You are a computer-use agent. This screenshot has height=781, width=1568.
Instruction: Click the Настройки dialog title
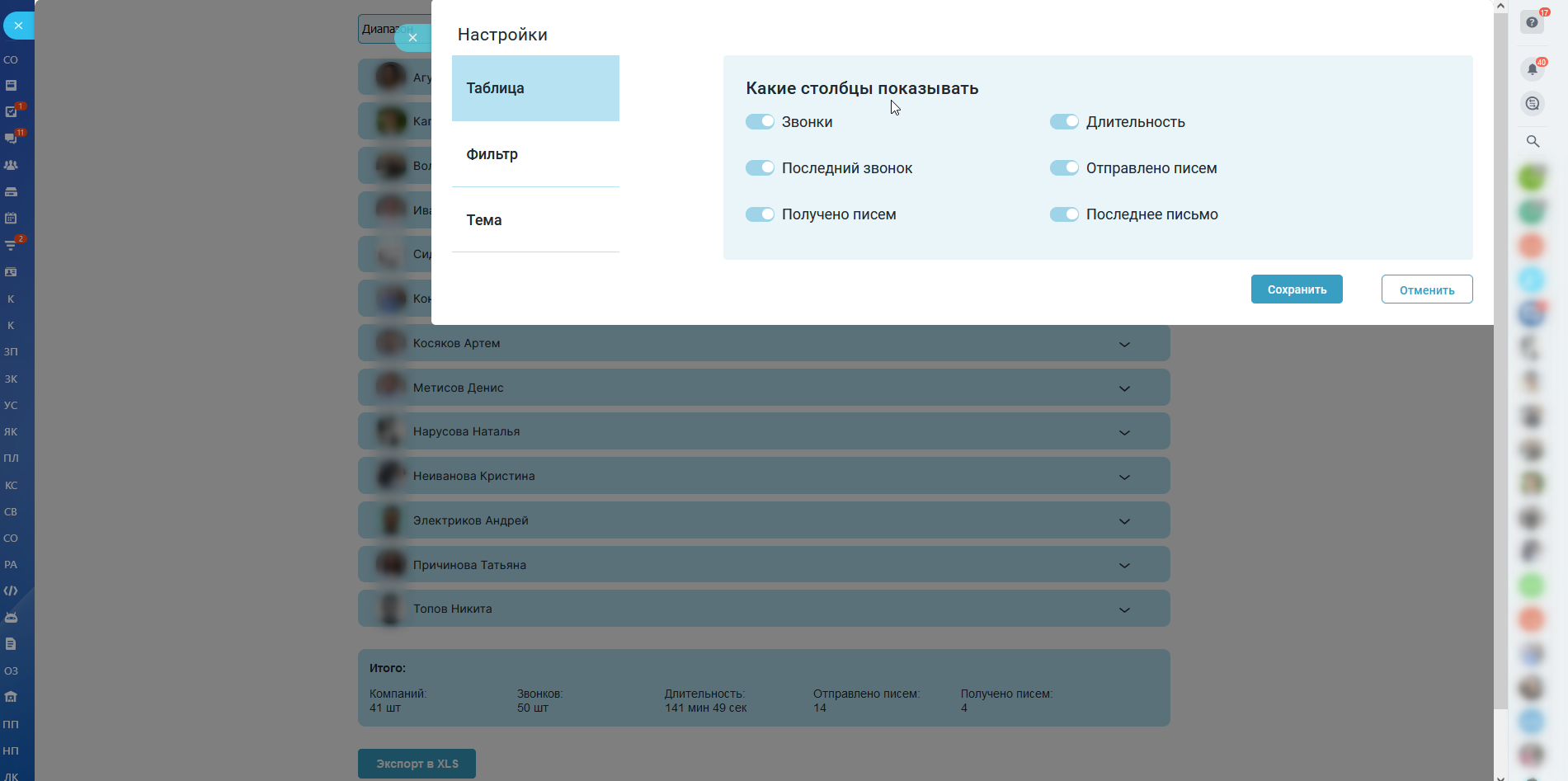click(x=502, y=35)
